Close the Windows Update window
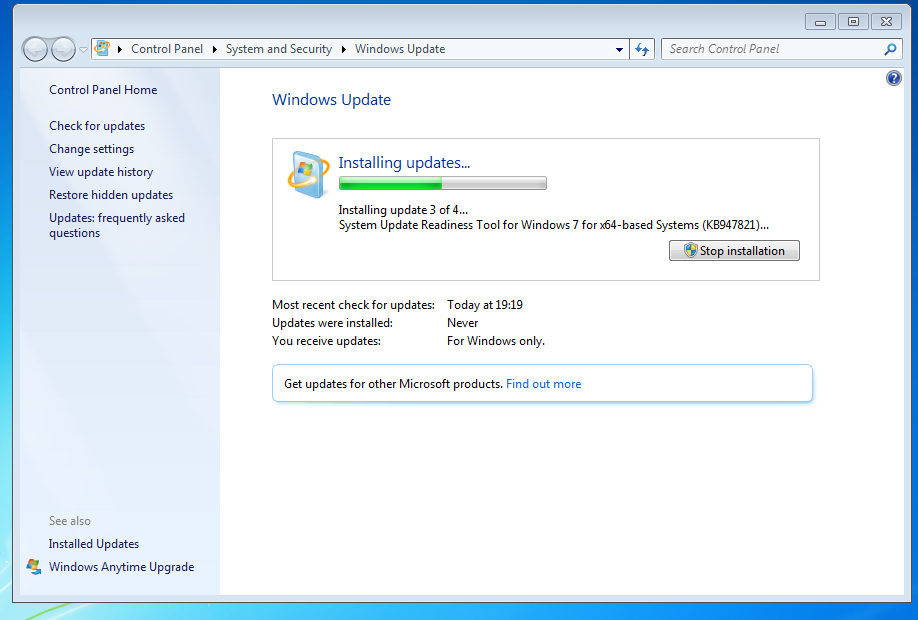 [x=886, y=22]
